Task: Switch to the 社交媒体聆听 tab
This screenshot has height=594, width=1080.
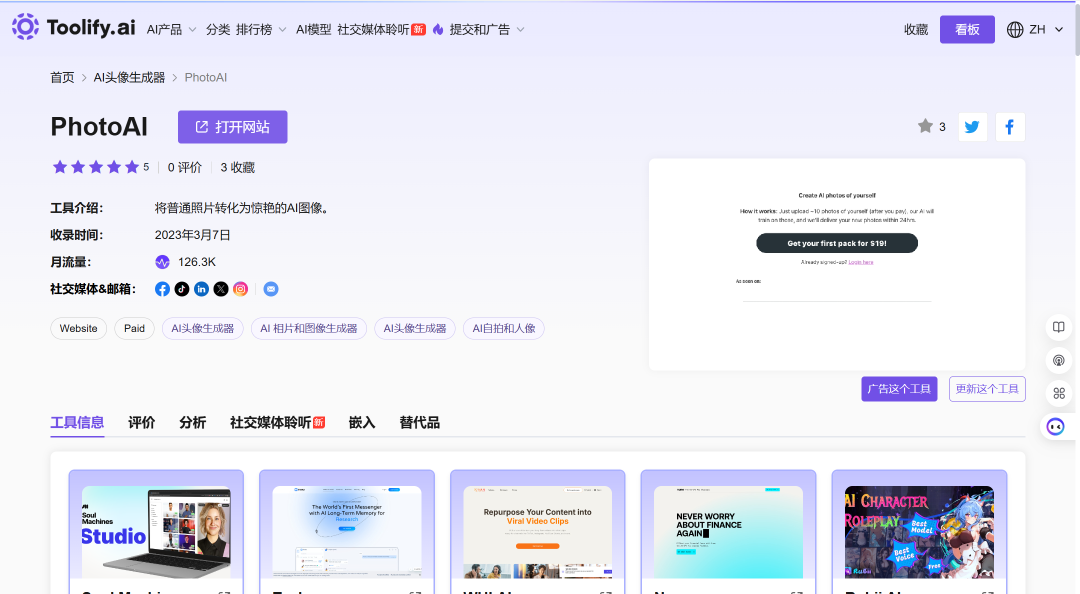Action: coord(278,422)
